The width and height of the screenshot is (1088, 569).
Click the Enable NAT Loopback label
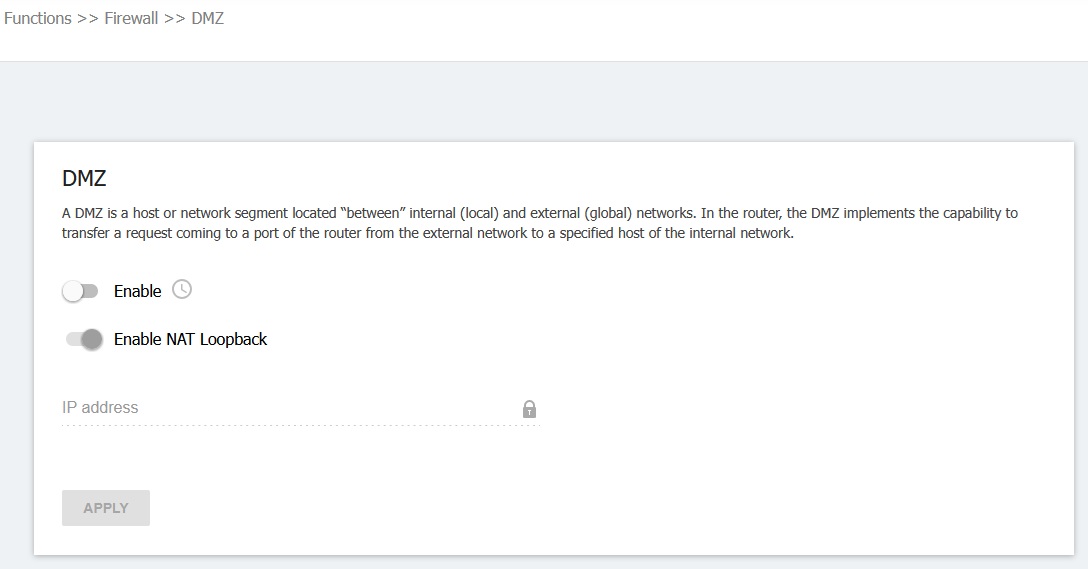click(190, 340)
